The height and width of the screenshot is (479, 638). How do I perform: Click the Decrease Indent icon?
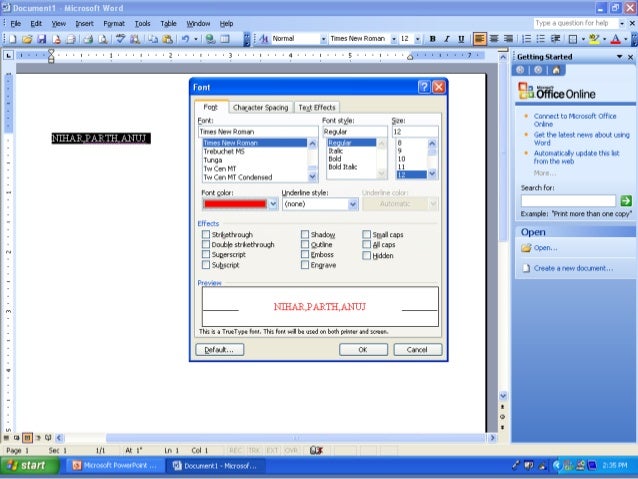555,39
